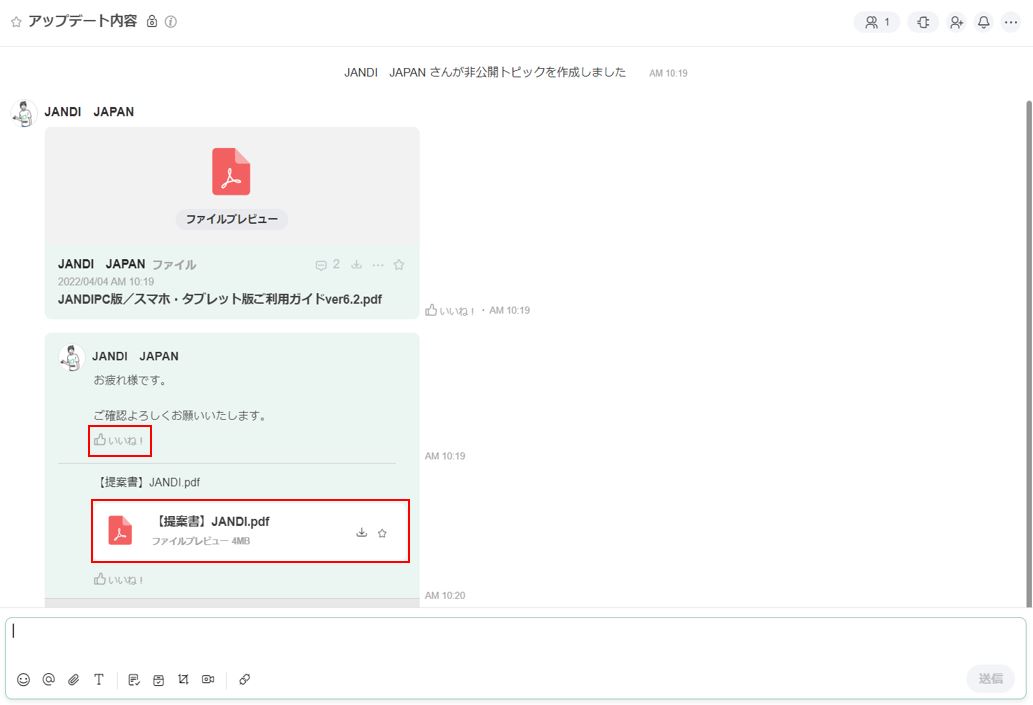
Task: Star the 【提案書】JANDI.pdf file
Action: (382, 533)
